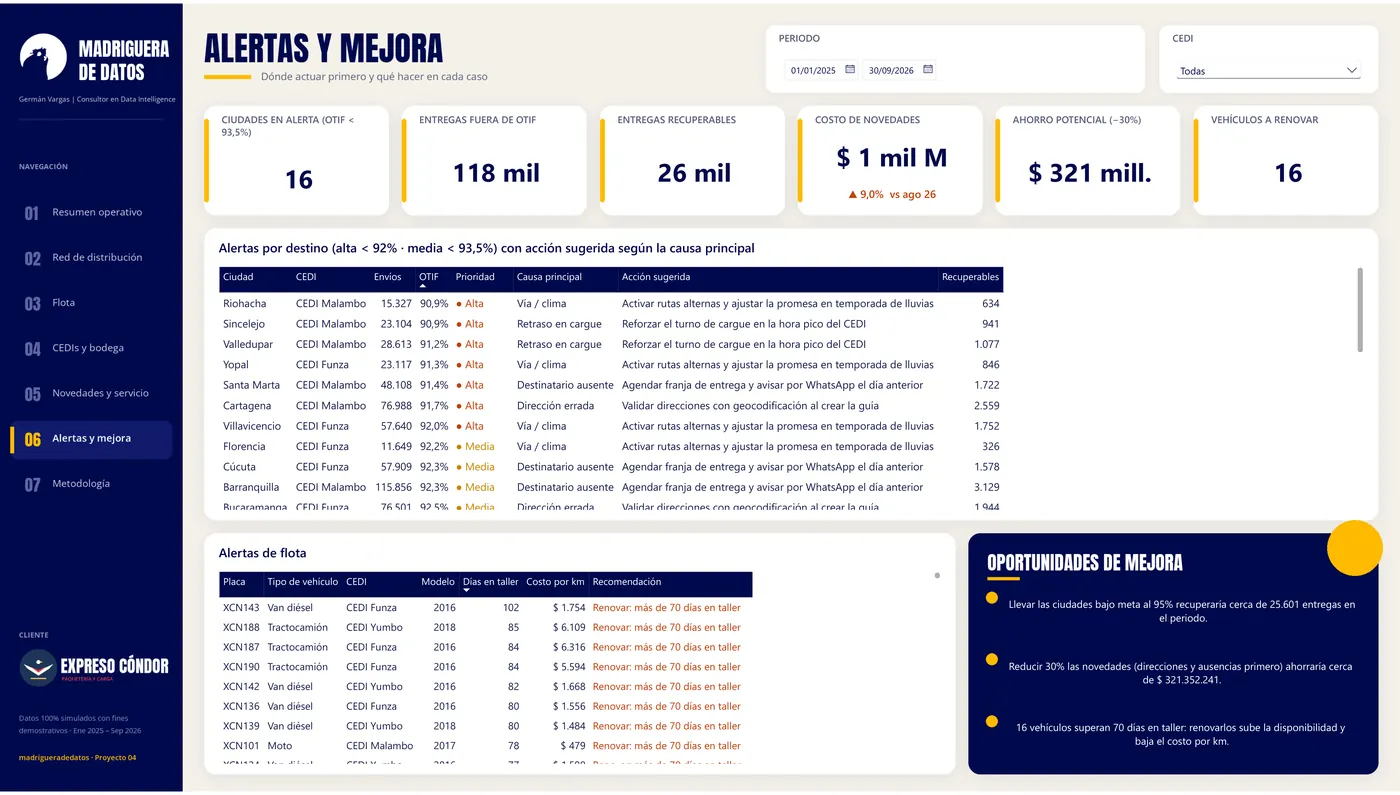Click the Madriguera de Datos logo

point(95,59)
